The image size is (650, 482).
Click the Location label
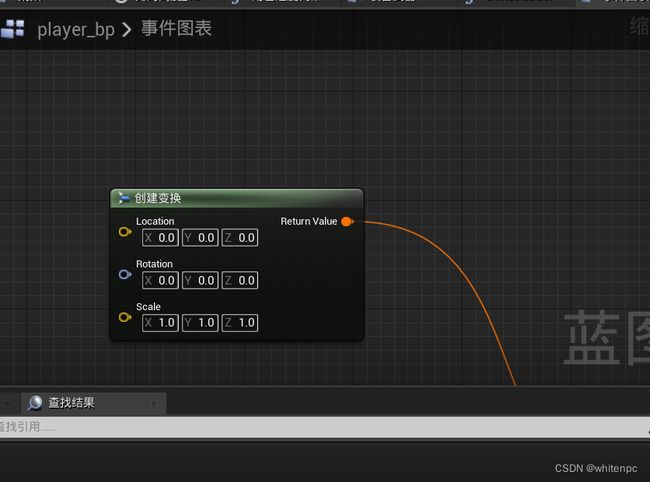click(155, 221)
